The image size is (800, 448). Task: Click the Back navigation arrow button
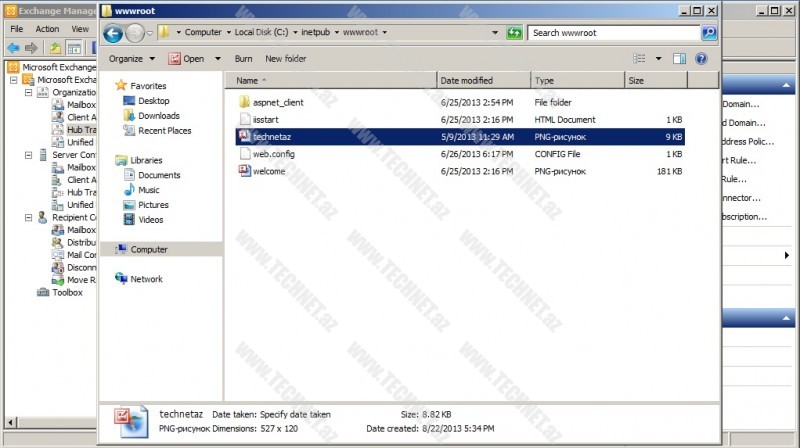[x=112, y=33]
